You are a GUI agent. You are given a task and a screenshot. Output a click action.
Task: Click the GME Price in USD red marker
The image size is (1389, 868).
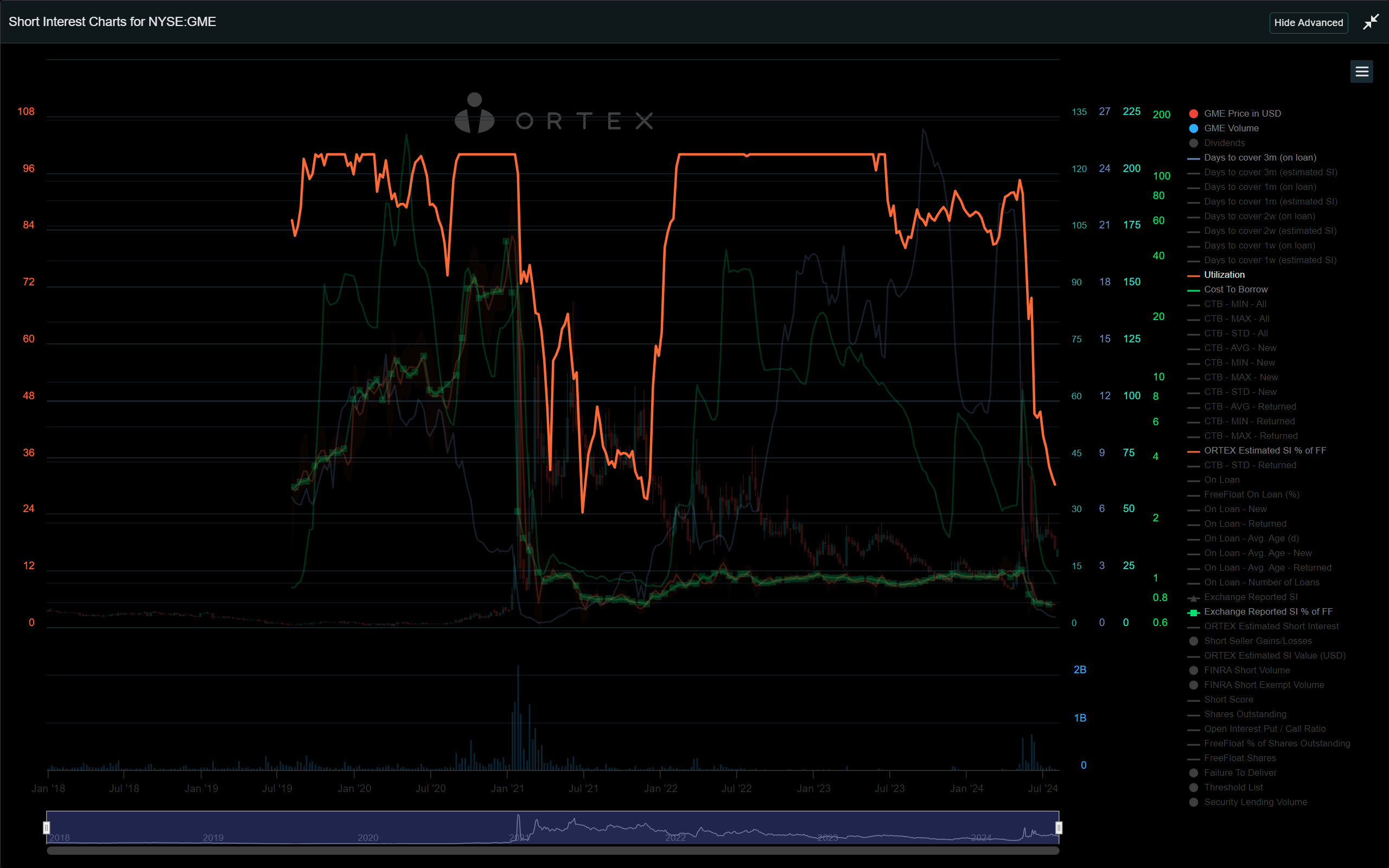coord(1195,113)
